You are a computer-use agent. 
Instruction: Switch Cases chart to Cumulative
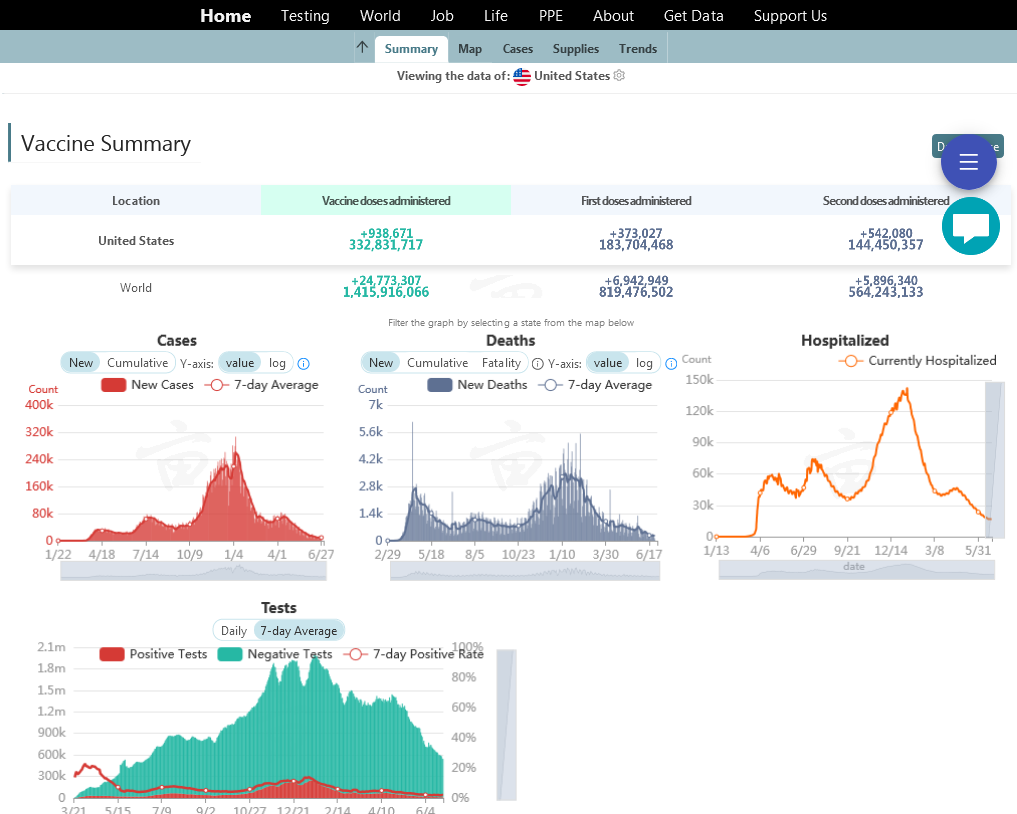tap(138, 363)
